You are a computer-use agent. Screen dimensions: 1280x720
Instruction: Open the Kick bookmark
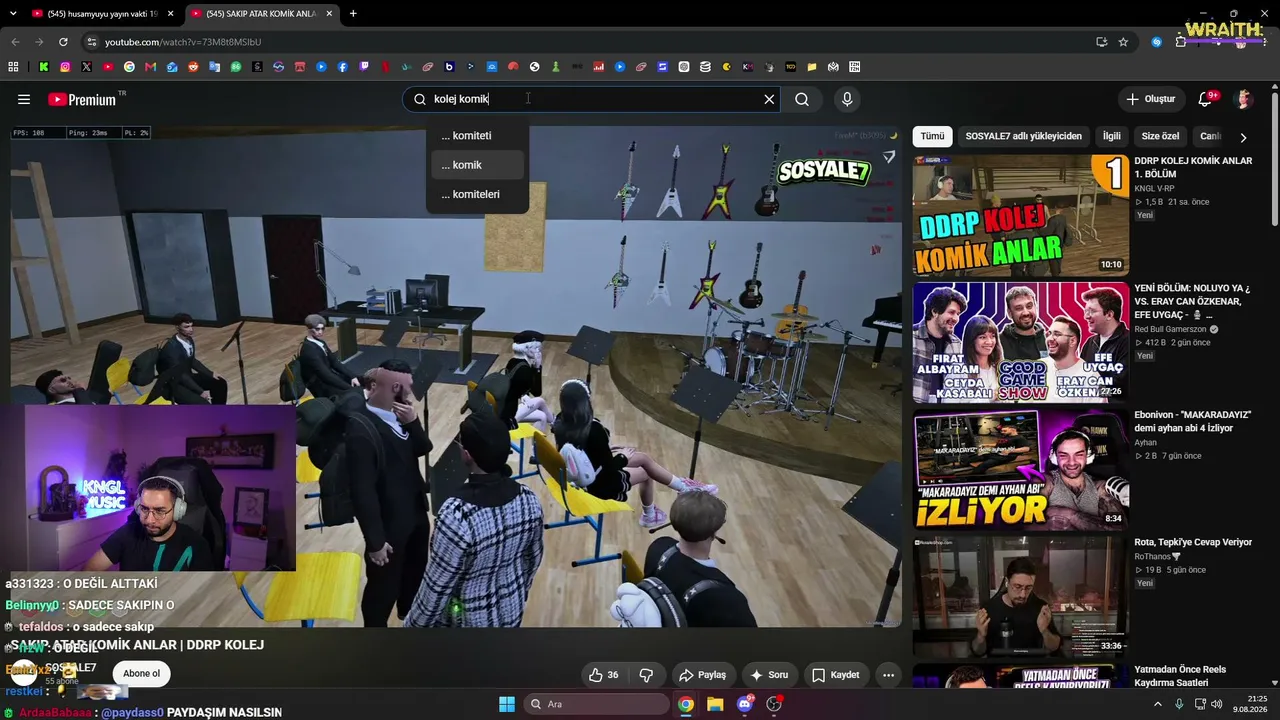[x=44, y=67]
